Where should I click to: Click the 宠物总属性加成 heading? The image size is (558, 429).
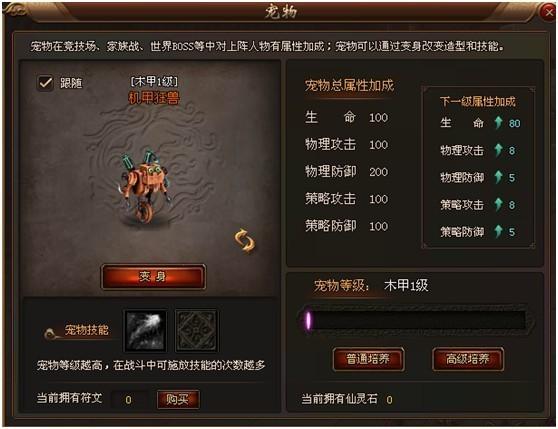349,86
